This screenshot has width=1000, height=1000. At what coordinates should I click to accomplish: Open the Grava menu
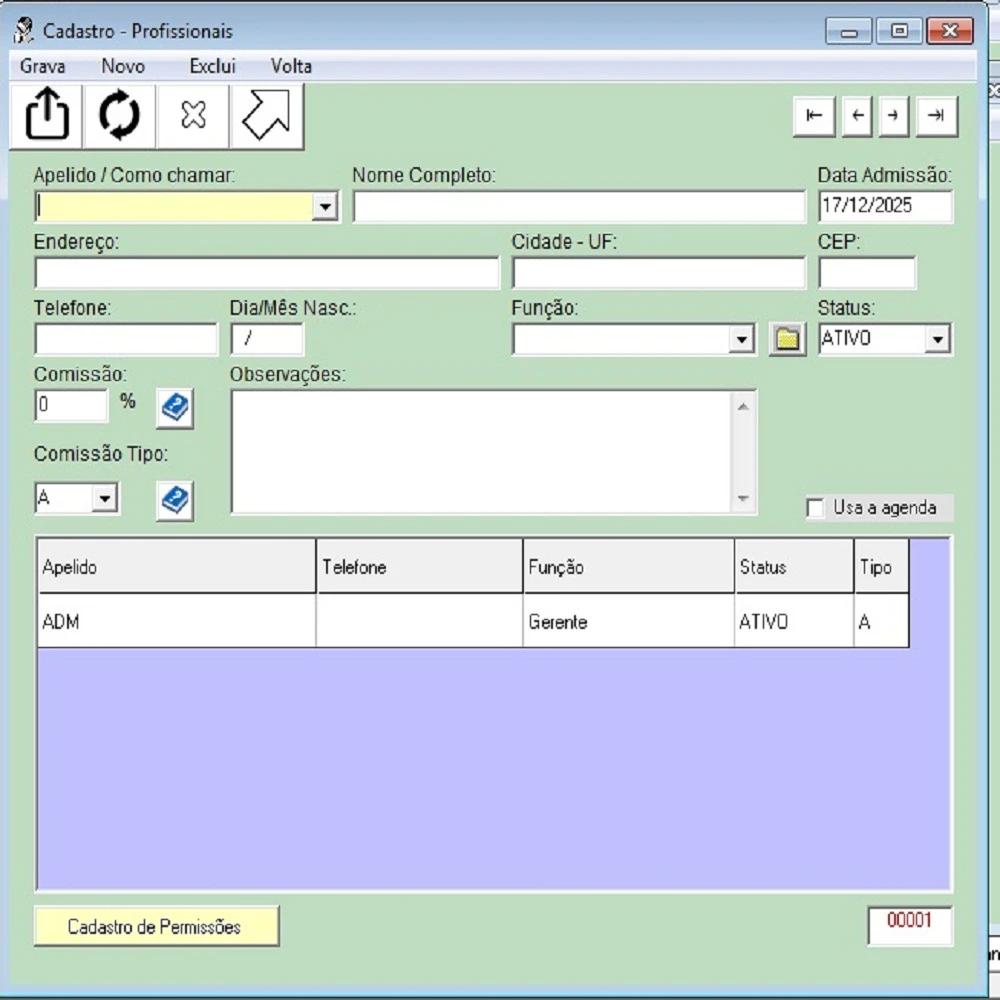pyautogui.click(x=42, y=67)
